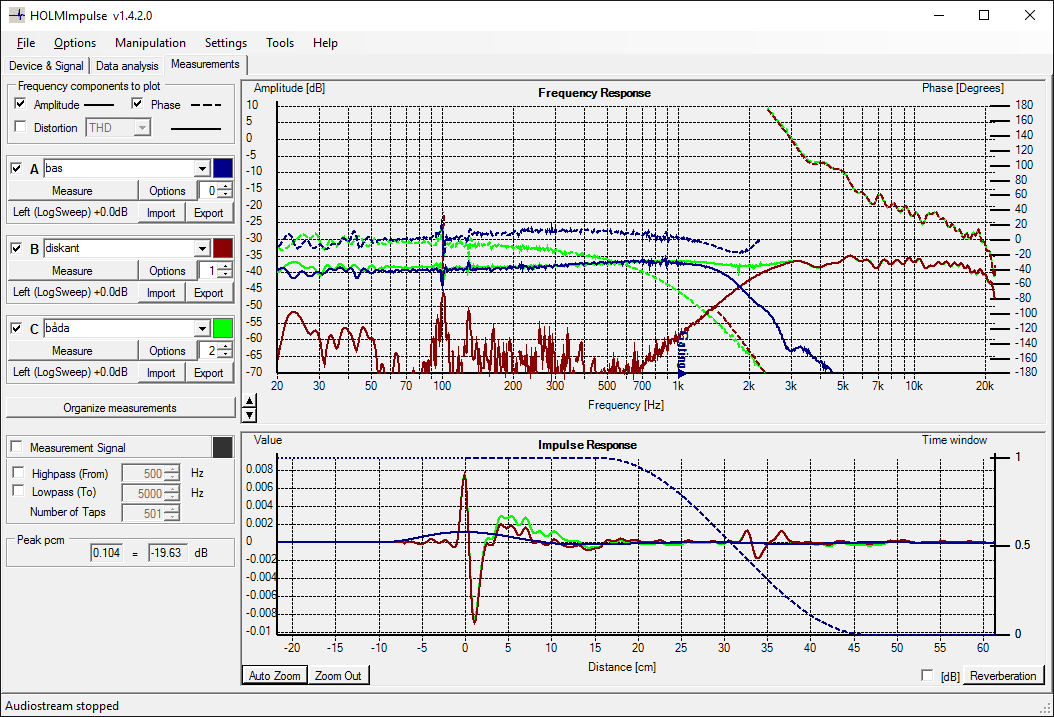
Task: Open the Settings menu
Action: [x=226, y=43]
